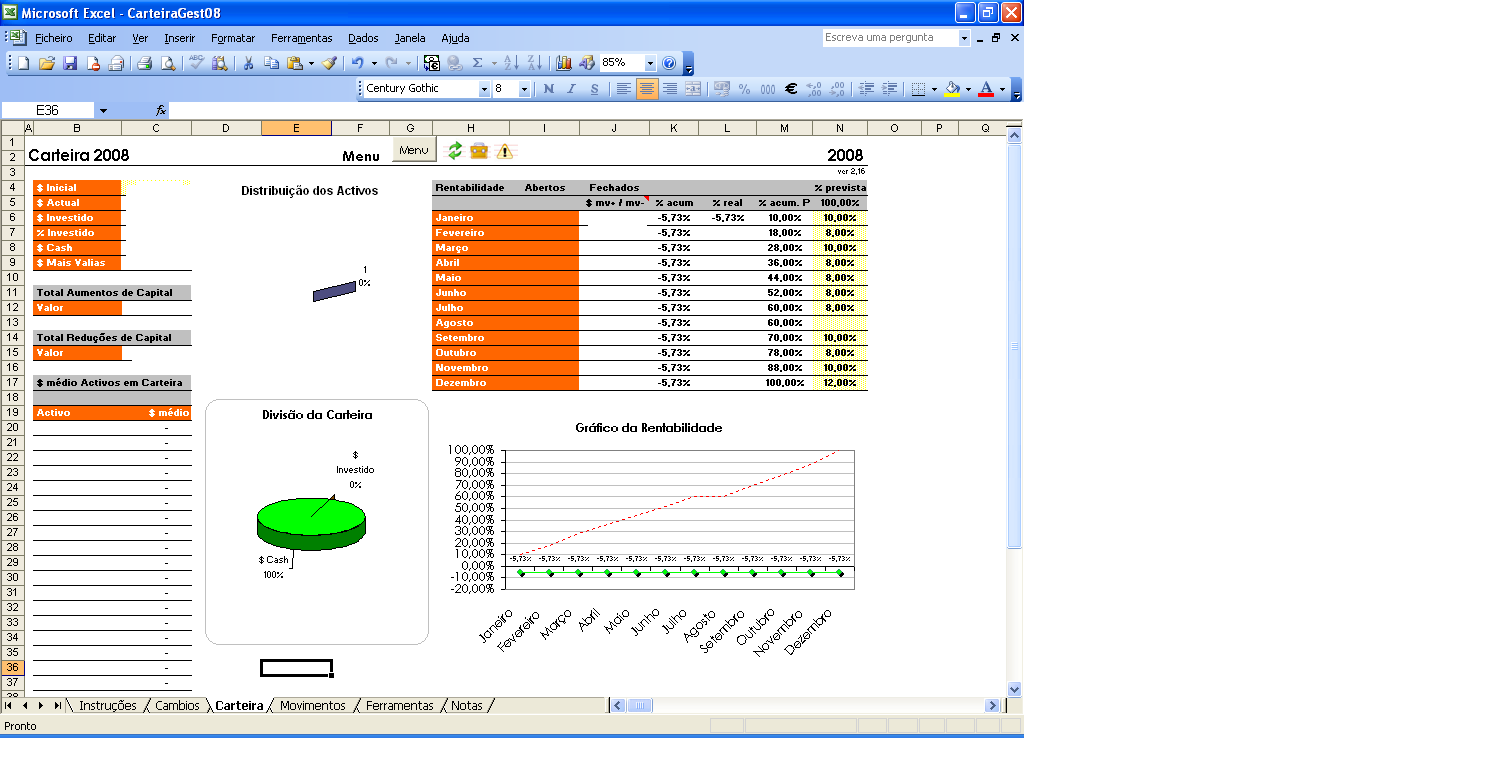Image resolution: width=1498 pixels, height=768 pixels.
Task: Click inside the Name Box showing E36
Action: [48, 110]
